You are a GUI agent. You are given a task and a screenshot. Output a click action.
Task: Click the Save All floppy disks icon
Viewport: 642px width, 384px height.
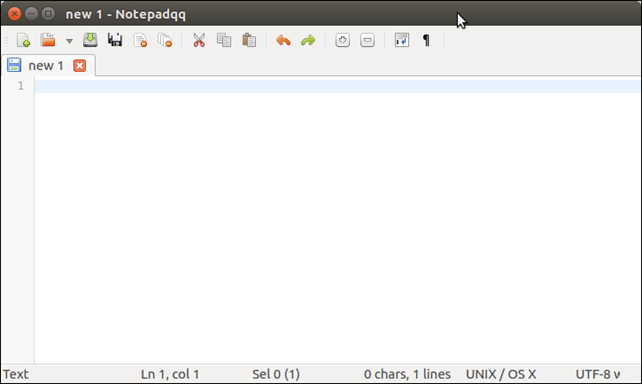(x=115, y=40)
